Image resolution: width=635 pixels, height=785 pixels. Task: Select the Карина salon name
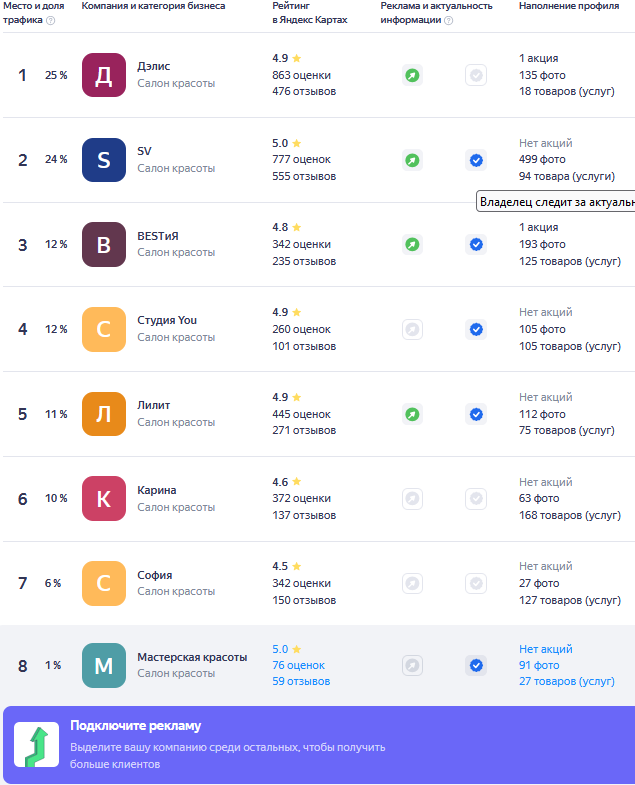point(157,490)
